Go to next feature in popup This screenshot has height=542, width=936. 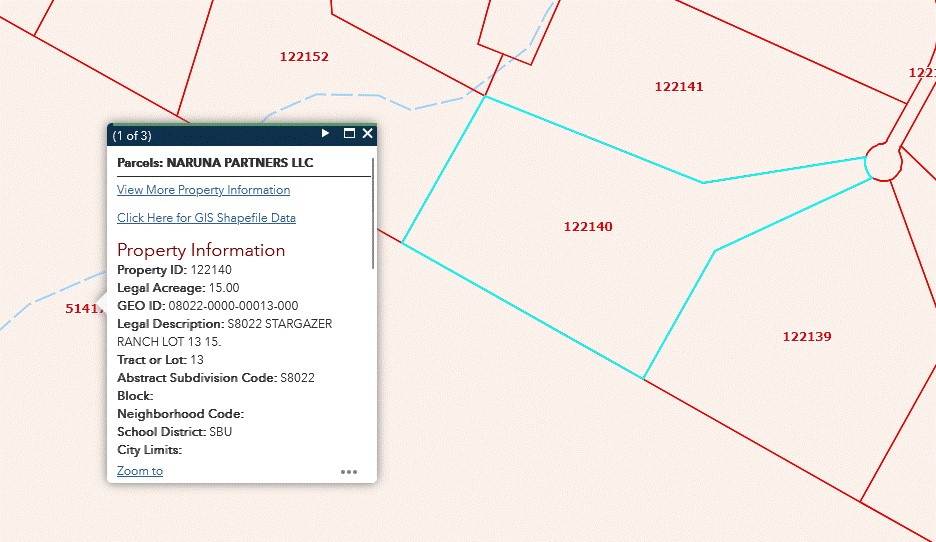tap(325, 133)
